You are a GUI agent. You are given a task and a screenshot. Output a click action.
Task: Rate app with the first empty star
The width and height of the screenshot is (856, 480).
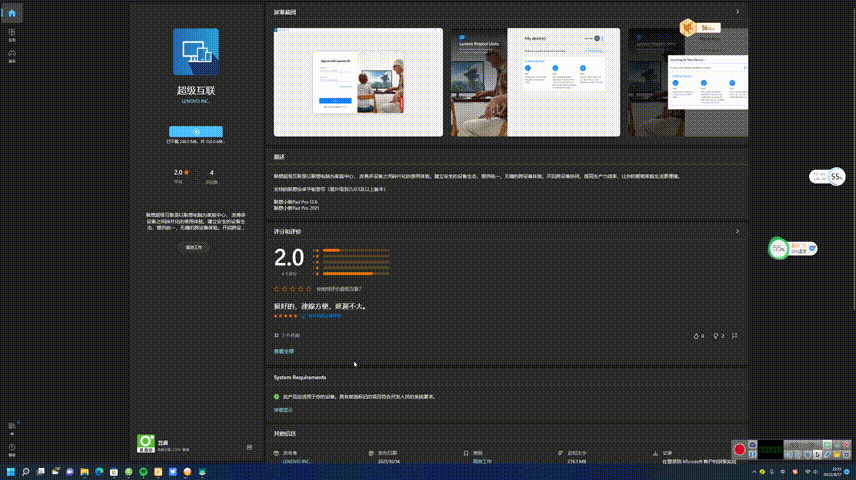276,289
